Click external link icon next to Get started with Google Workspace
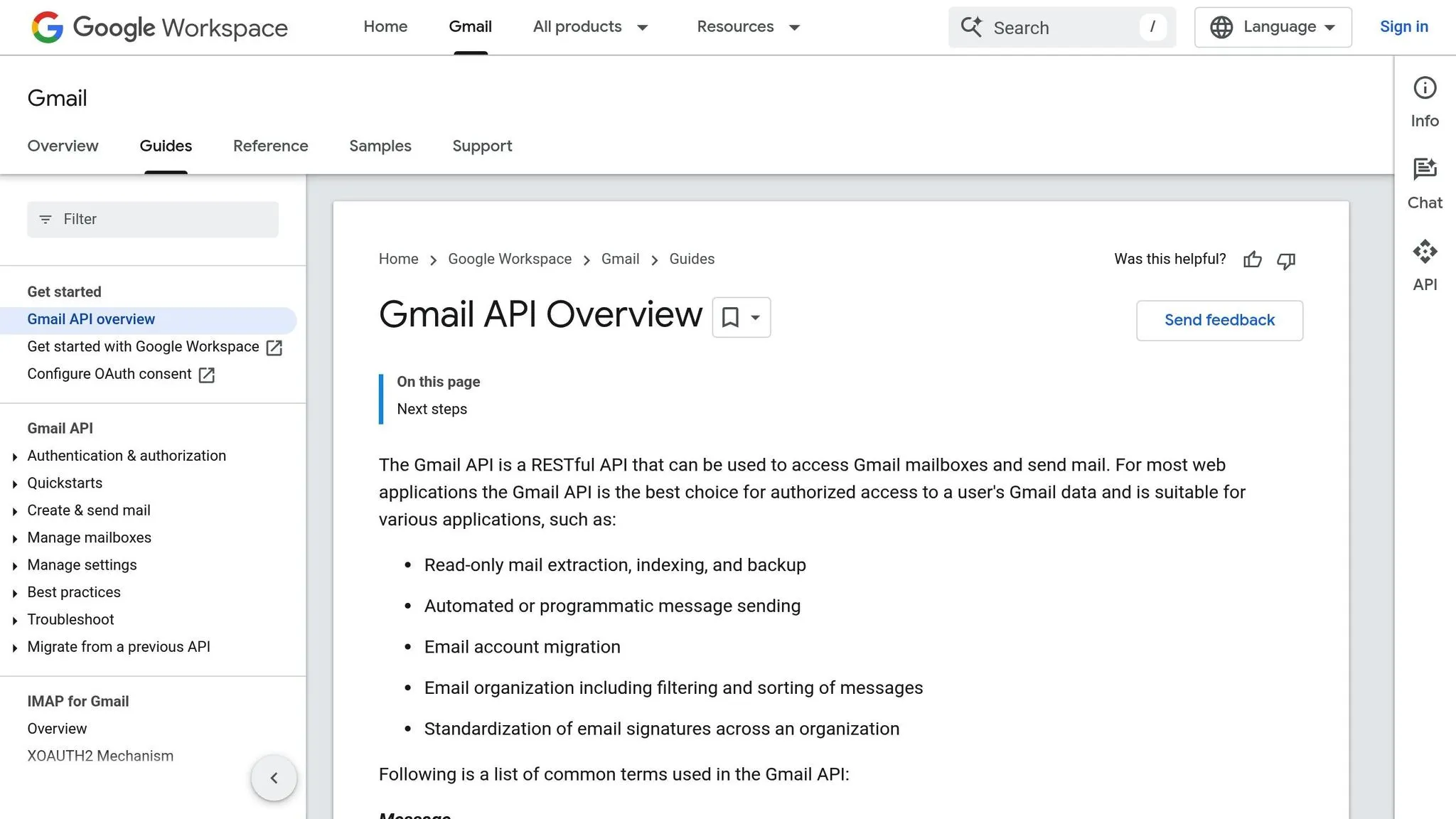 pyautogui.click(x=274, y=348)
